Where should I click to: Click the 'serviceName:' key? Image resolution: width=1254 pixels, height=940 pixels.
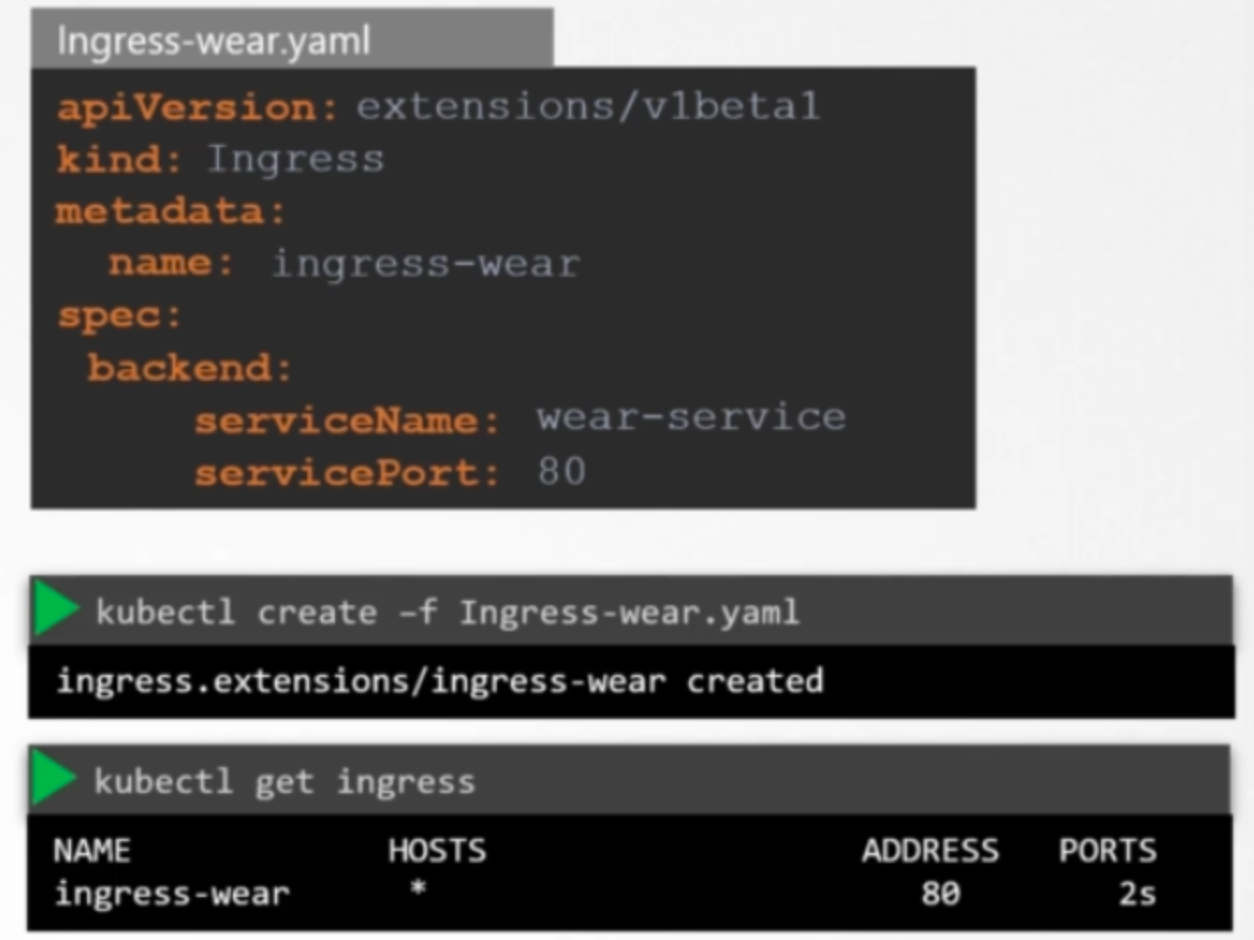(x=347, y=421)
